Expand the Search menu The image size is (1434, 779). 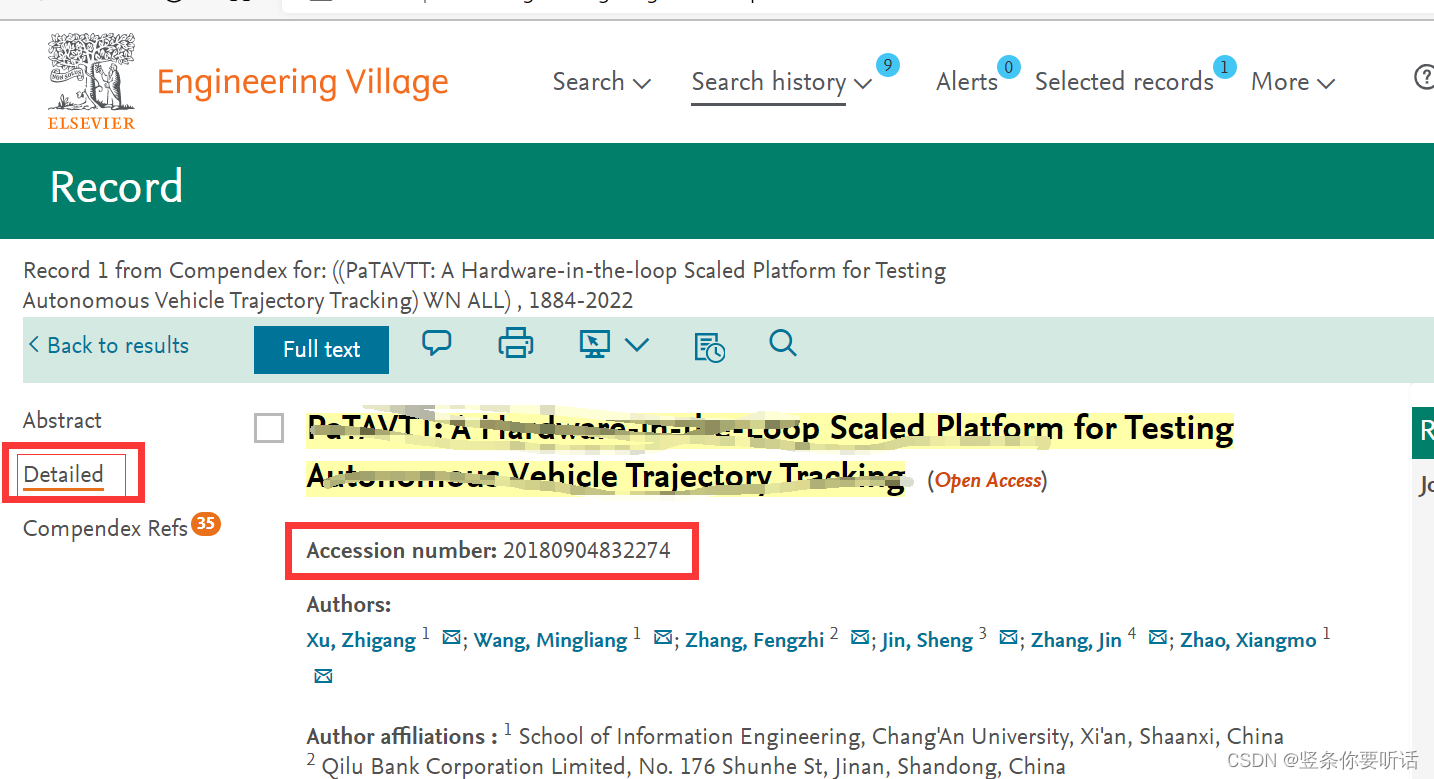tap(602, 82)
